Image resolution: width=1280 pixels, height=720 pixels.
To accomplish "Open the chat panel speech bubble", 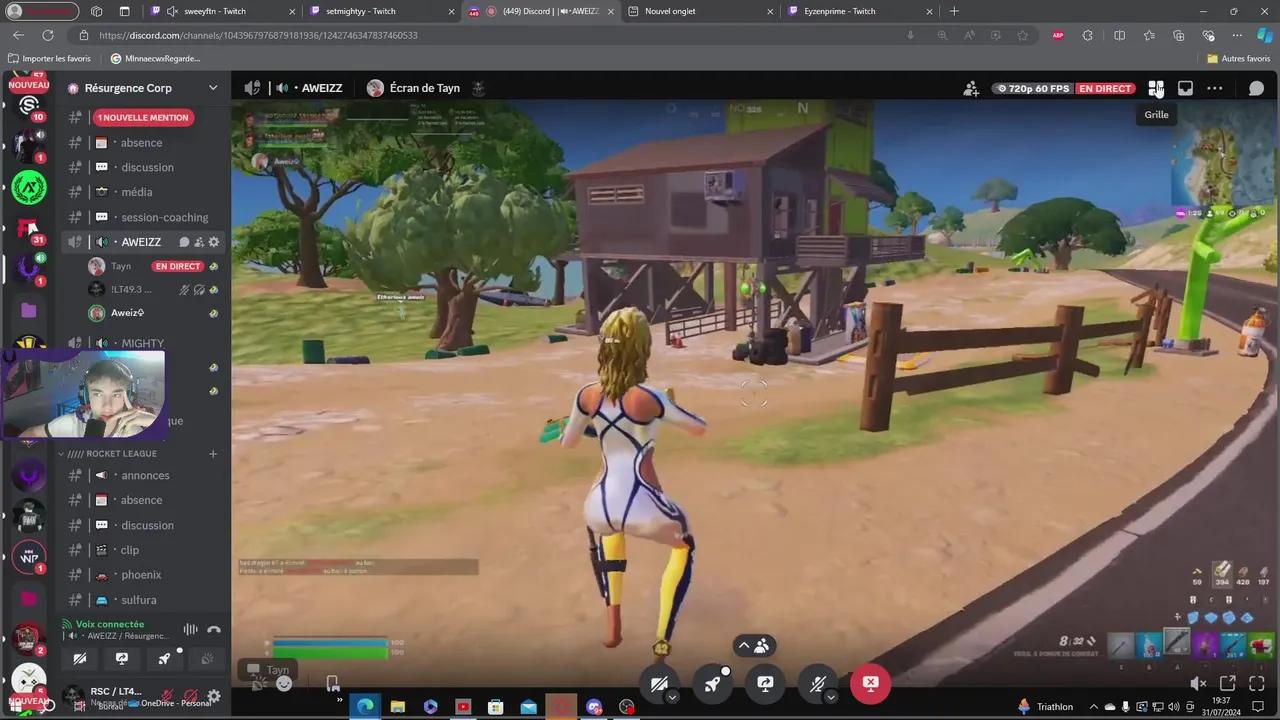I will [1256, 88].
